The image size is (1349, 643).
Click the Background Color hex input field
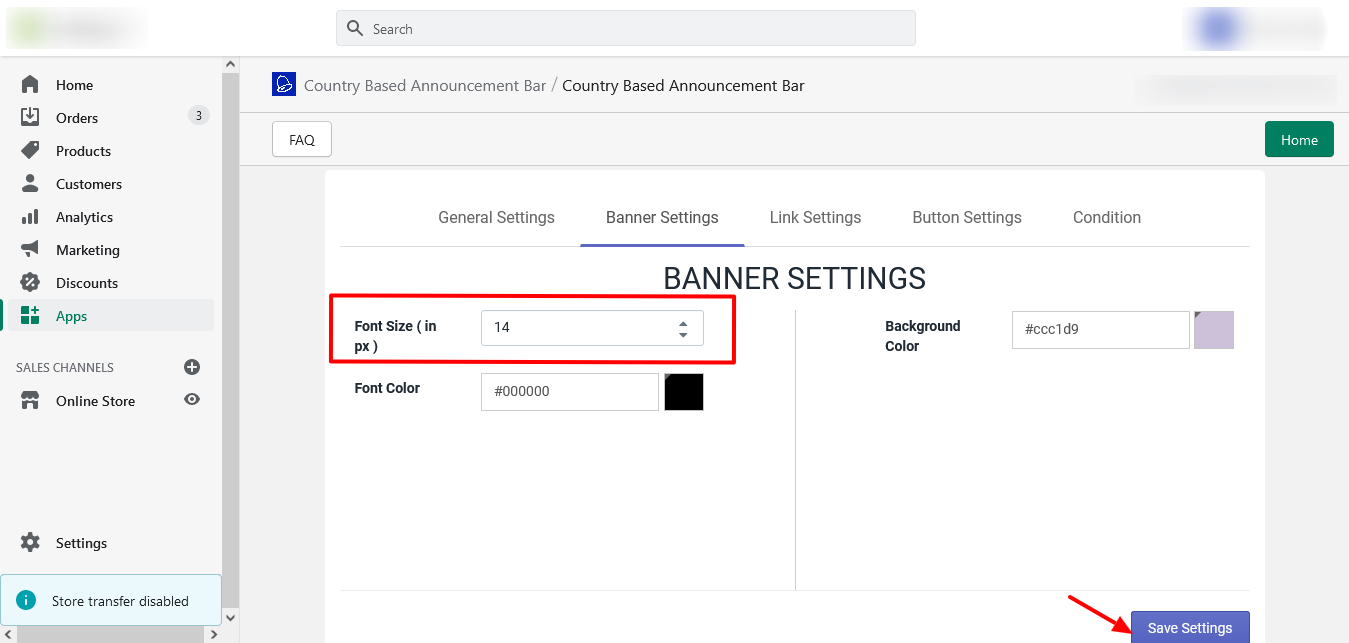tap(1100, 330)
